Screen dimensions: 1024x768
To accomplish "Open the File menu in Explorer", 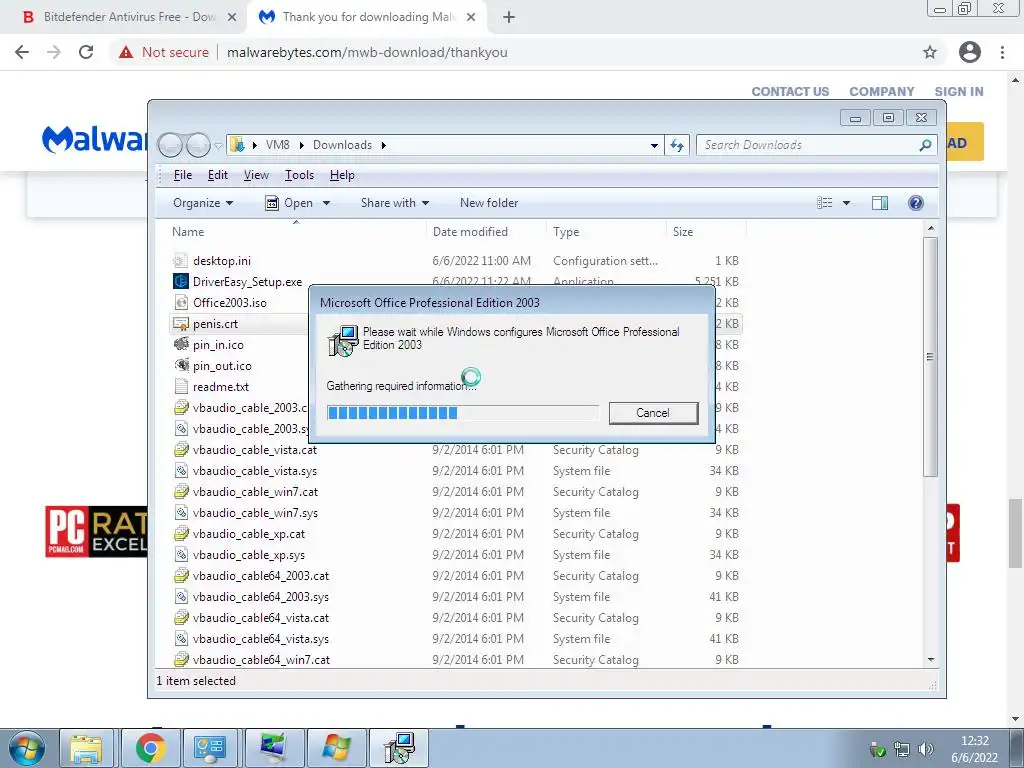I will tap(183, 175).
